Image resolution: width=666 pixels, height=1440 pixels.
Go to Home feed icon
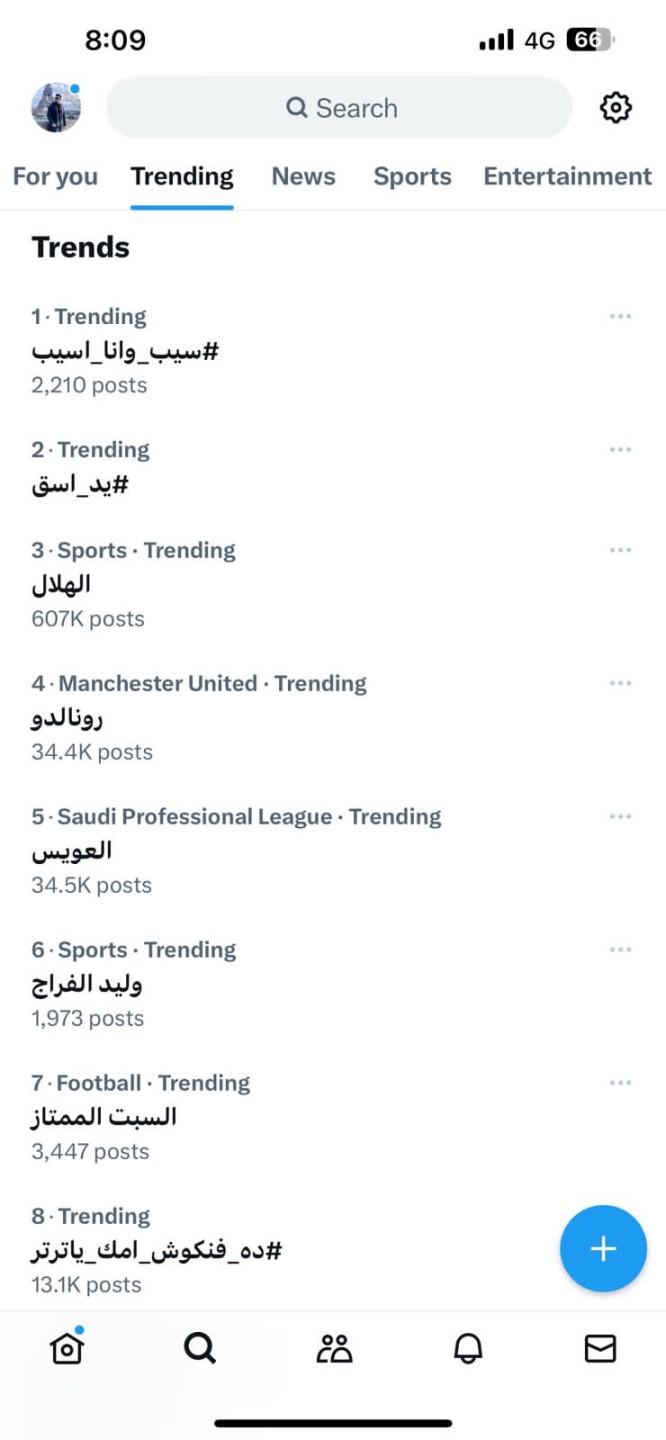(67, 1348)
